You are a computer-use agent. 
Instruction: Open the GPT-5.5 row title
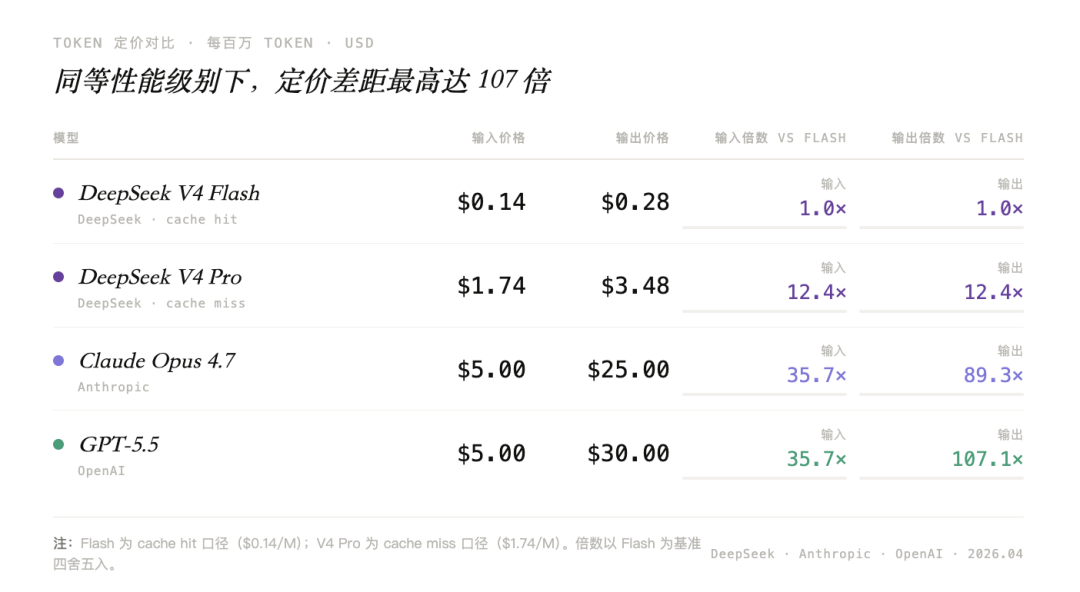119,445
